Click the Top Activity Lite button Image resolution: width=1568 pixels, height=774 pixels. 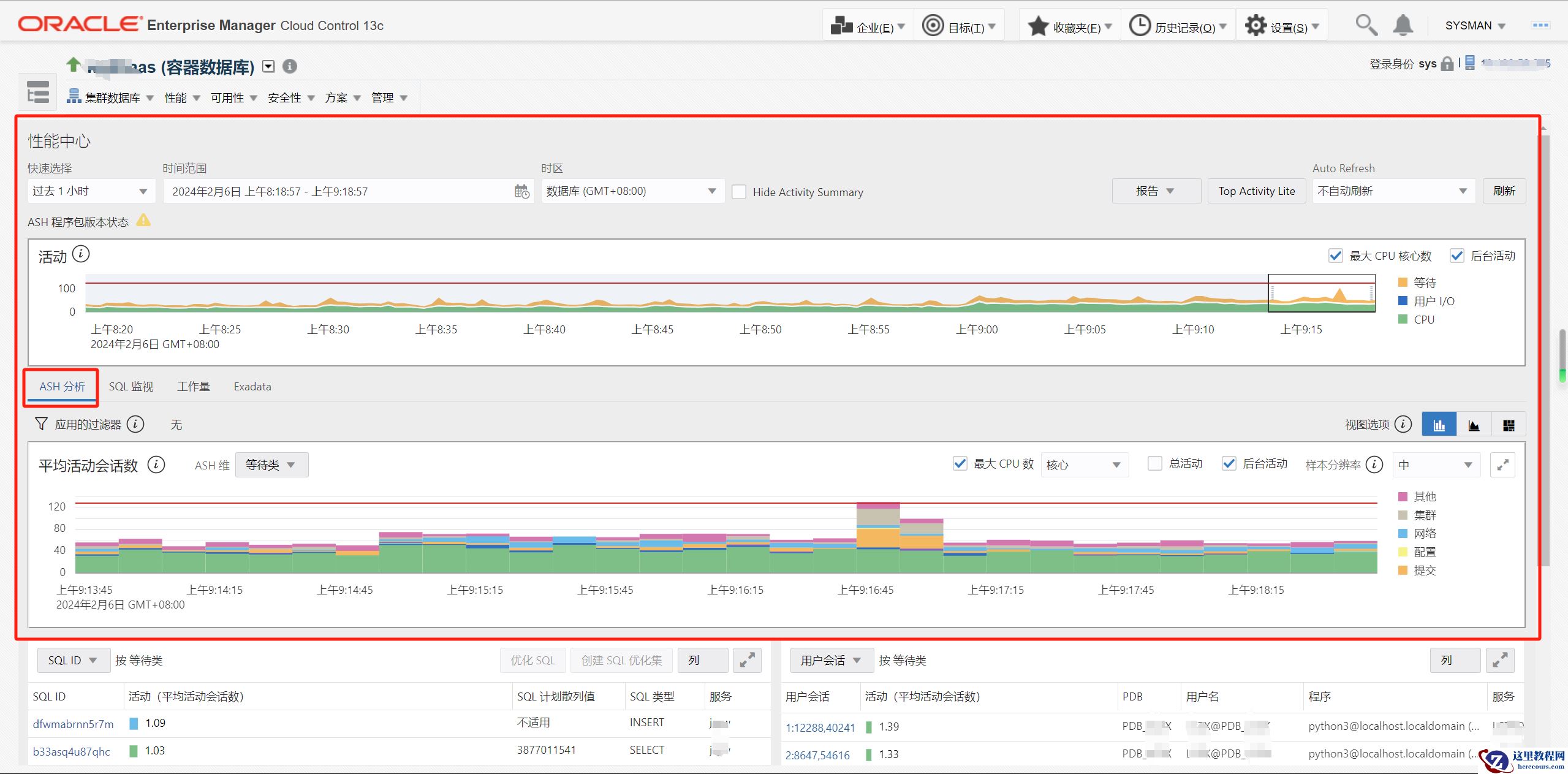(x=1256, y=191)
